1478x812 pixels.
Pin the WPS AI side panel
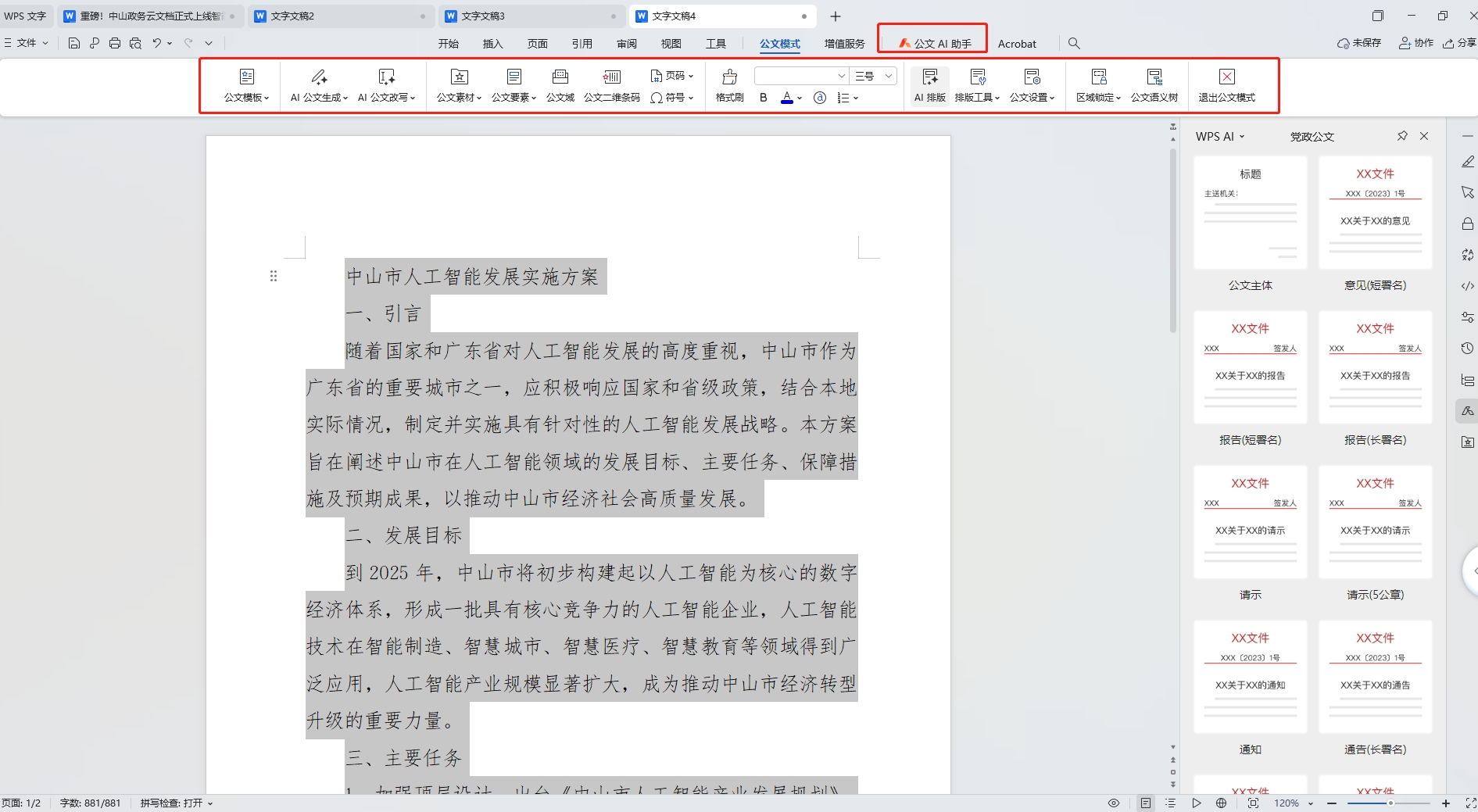coord(1402,136)
